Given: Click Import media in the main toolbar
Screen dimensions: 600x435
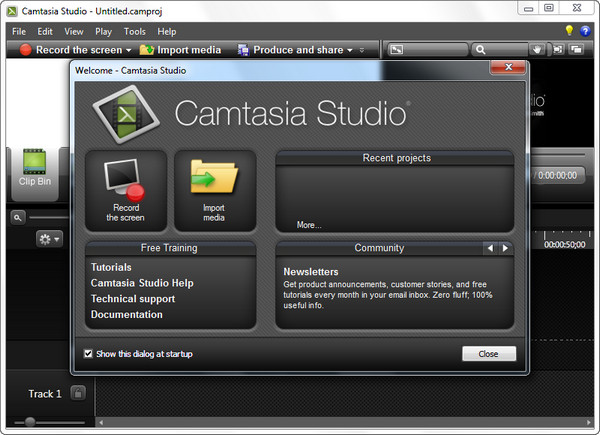Looking at the screenshot, I should pos(180,50).
